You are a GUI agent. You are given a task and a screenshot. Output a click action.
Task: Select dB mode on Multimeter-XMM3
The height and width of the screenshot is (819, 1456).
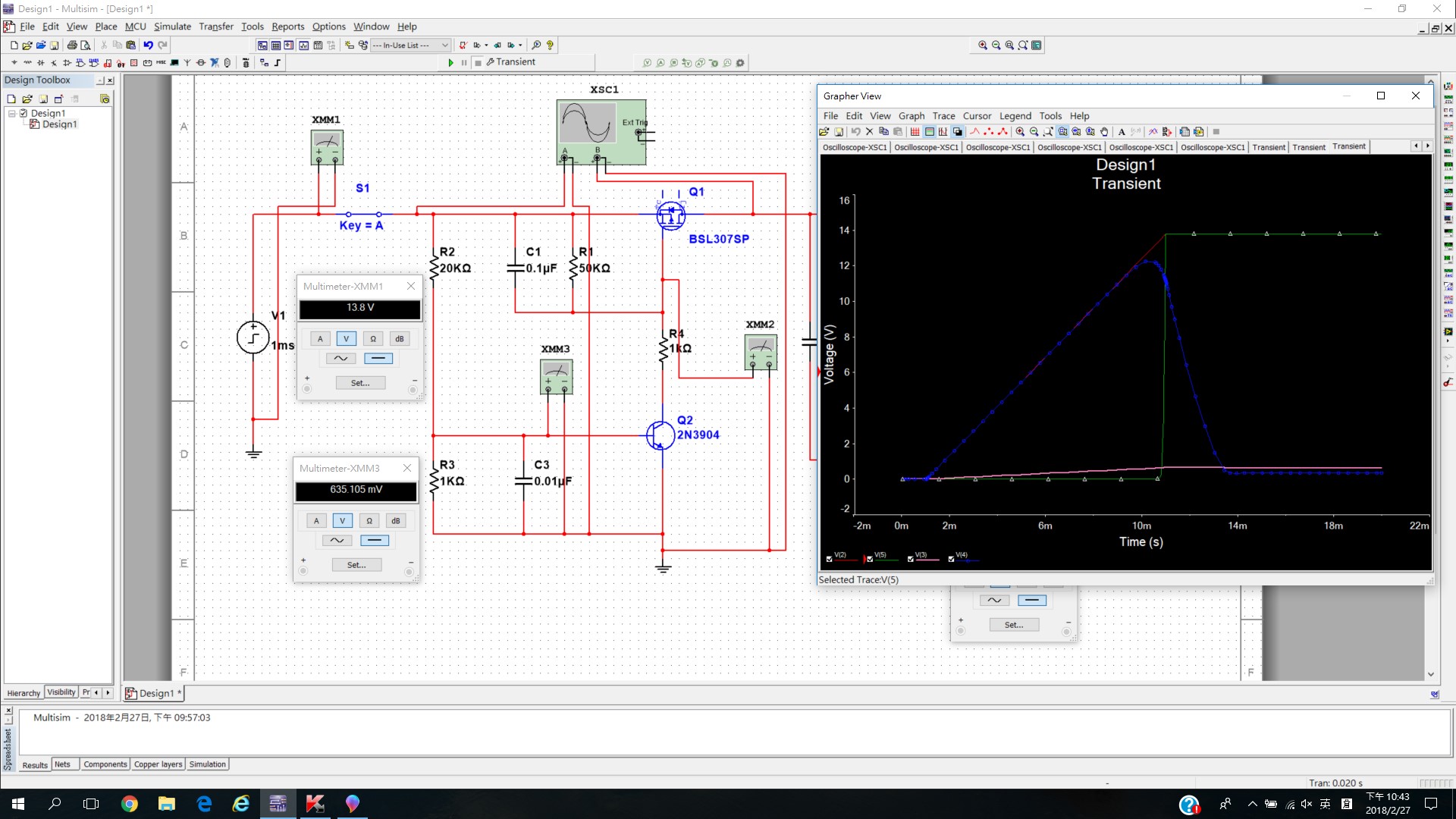coord(396,521)
